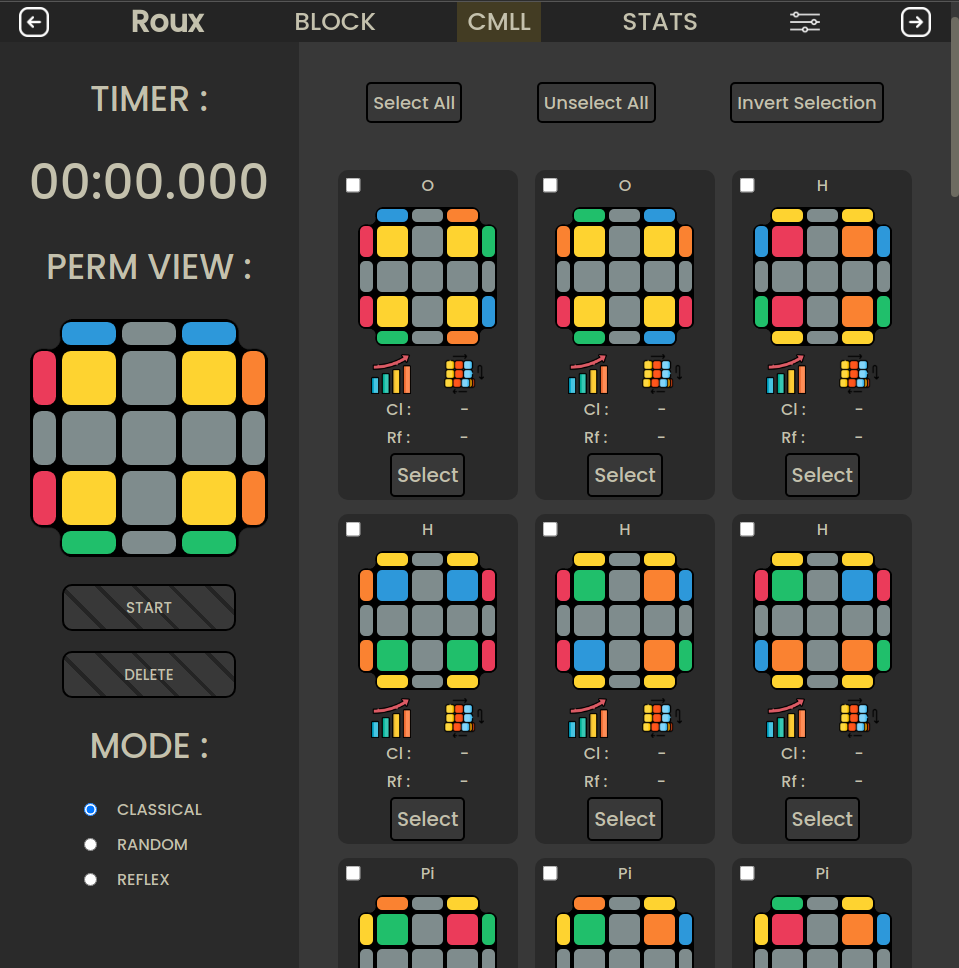The width and height of the screenshot is (959, 968).
Task: Select RANDOM mode radio button
Action: click(91, 845)
